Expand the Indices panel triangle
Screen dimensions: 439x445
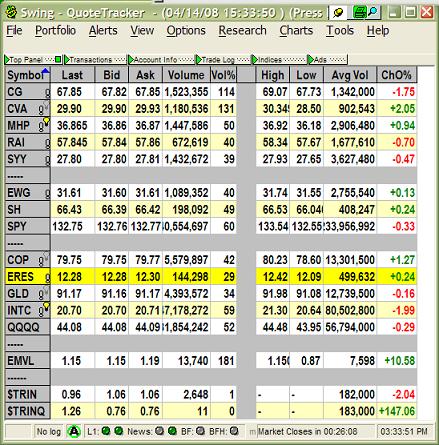pos(255,60)
